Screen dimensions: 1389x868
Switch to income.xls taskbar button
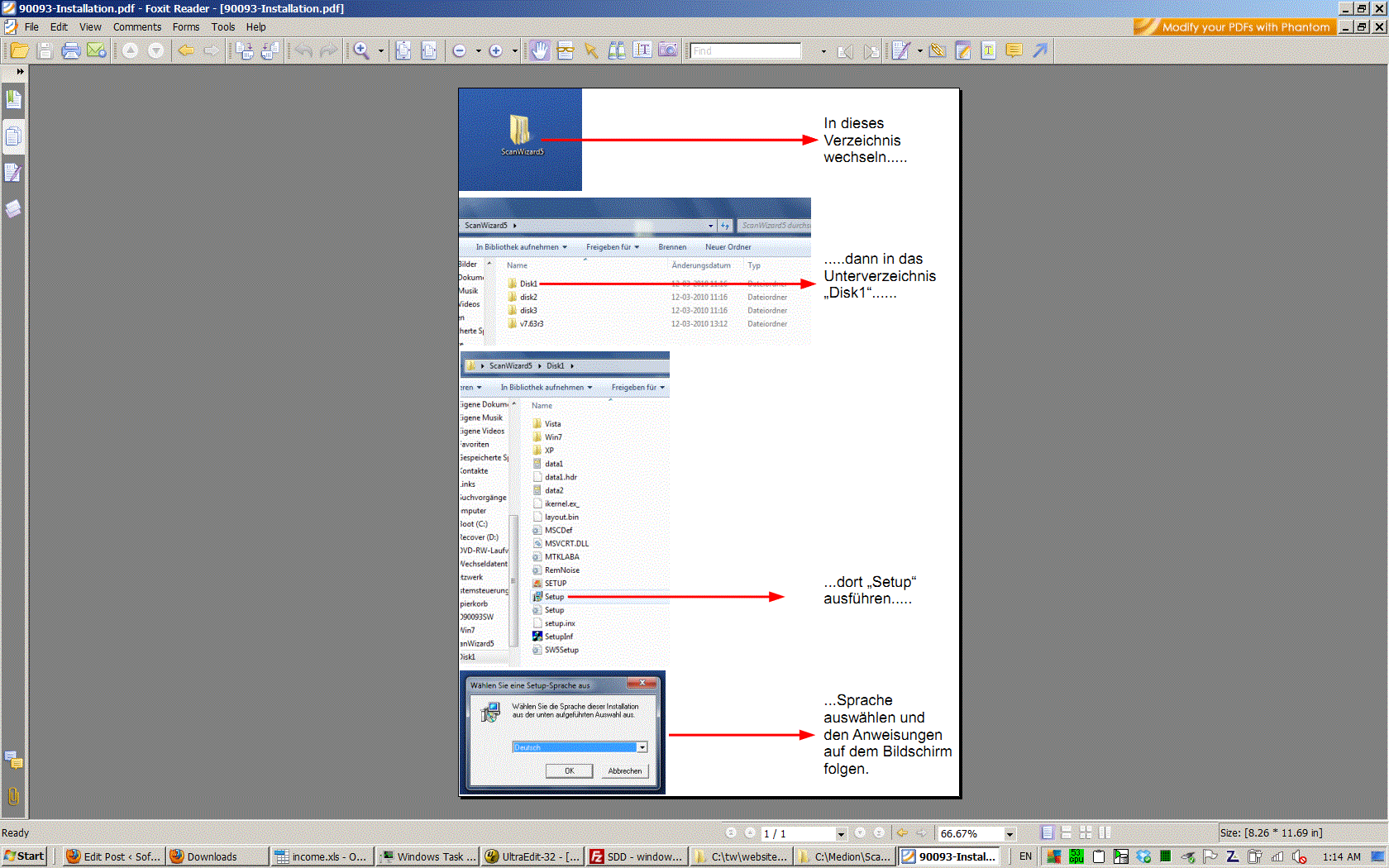(x=322, y=856)
